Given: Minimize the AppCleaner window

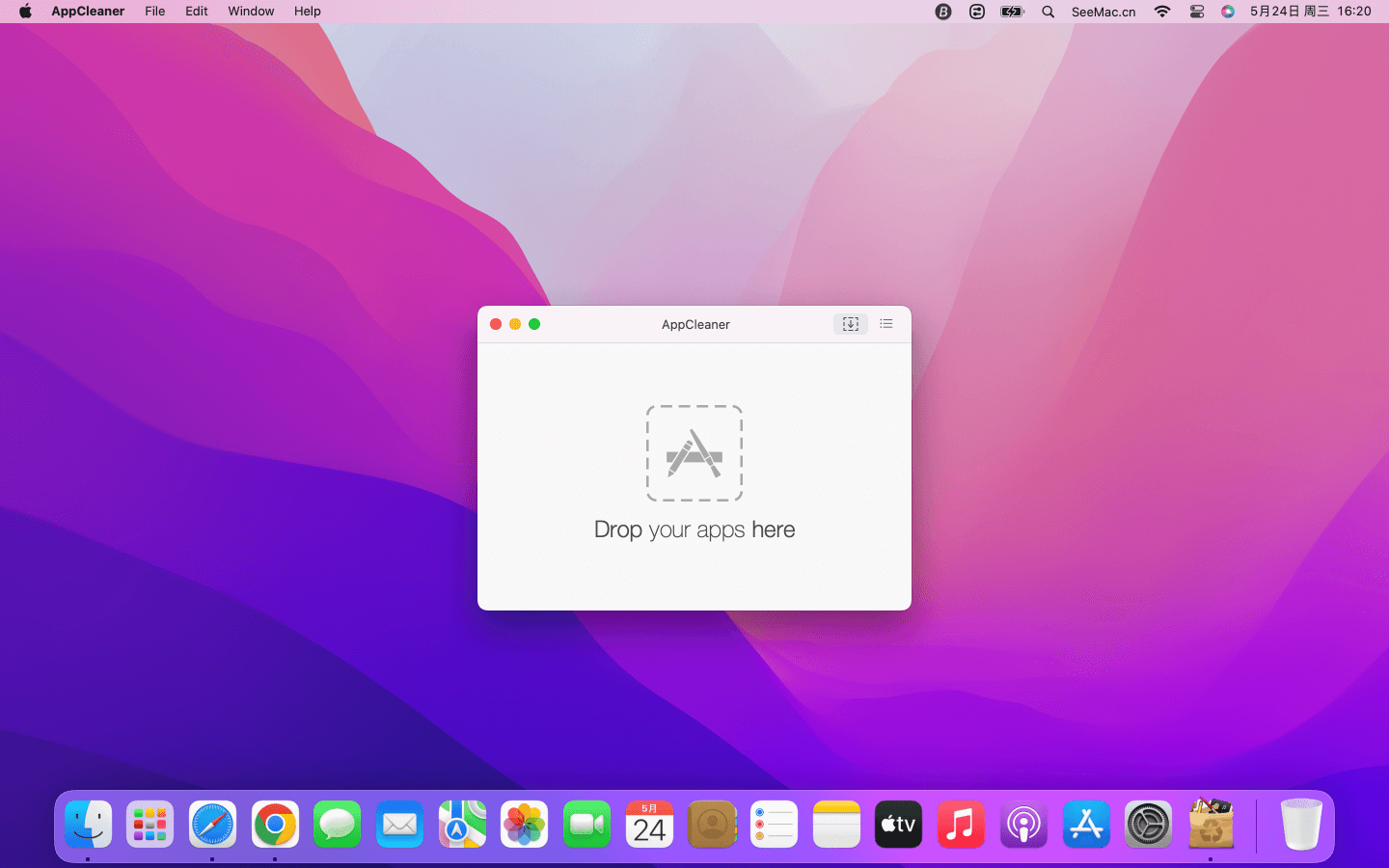Looking at the screenshot, I should coord(515,324).
